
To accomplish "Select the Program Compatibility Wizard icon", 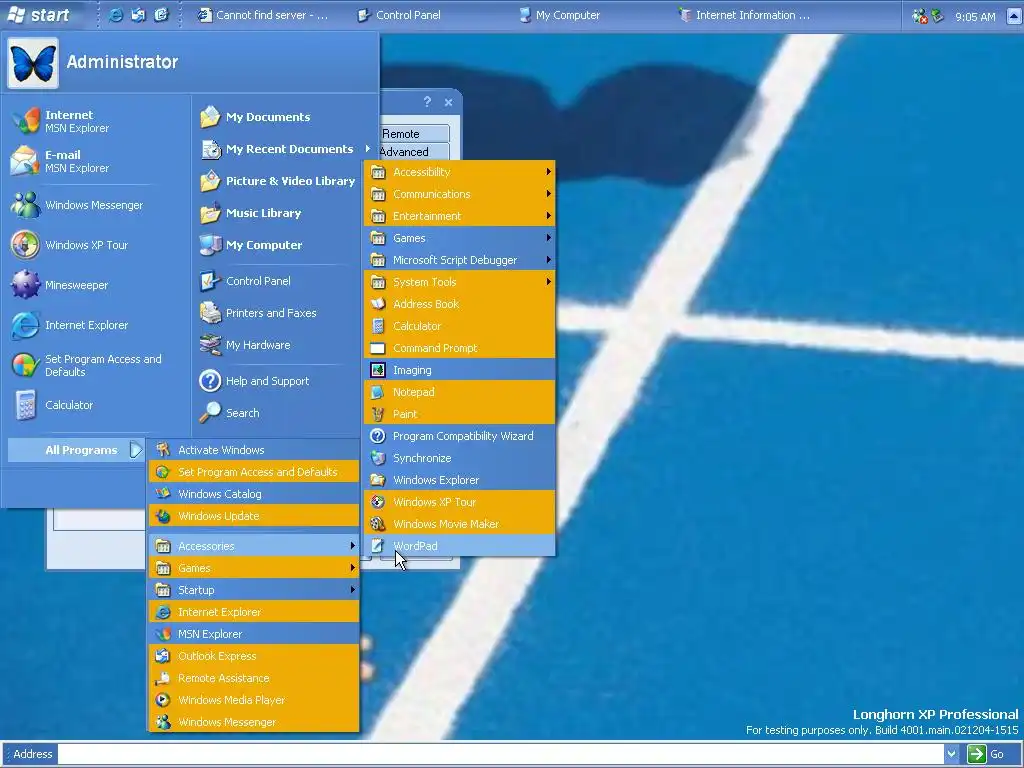I will (377, 436).
